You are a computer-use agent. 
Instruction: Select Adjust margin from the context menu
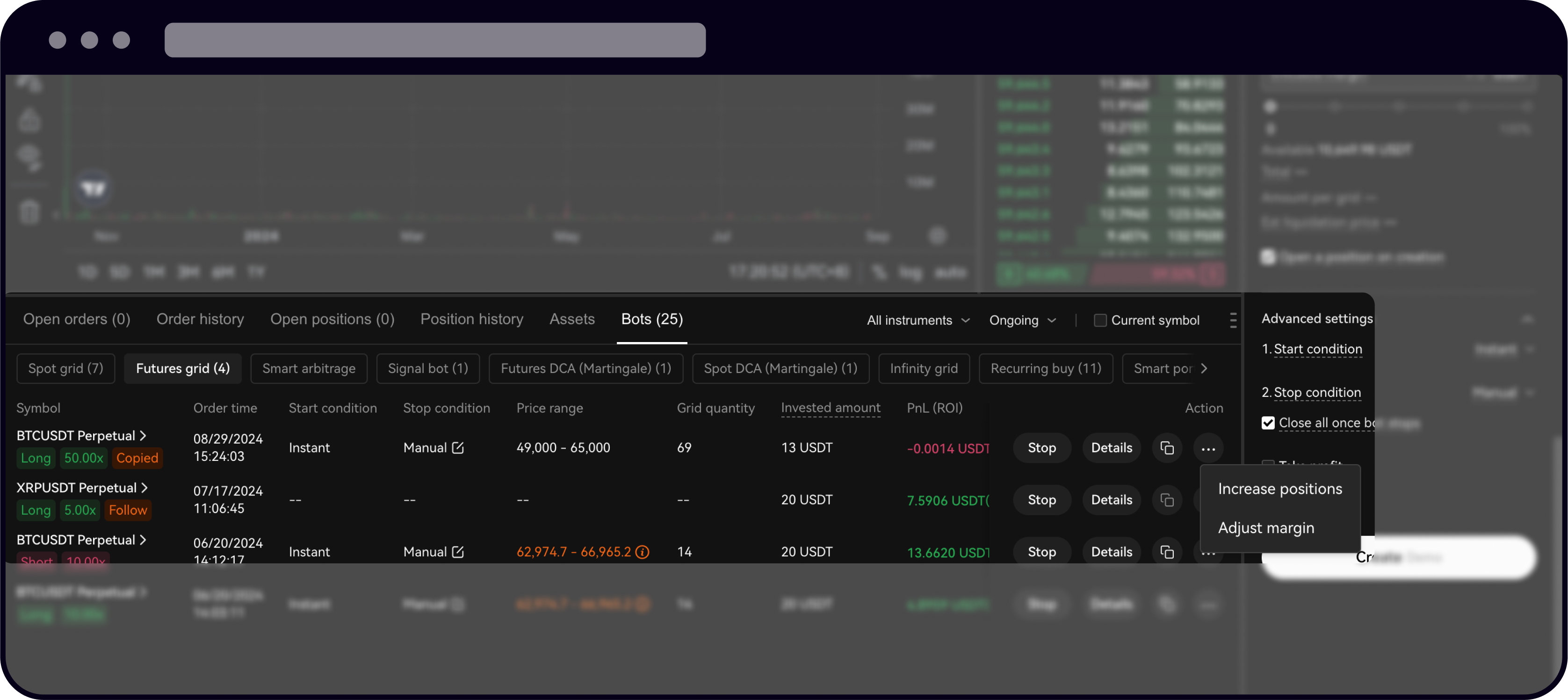(1266, 528)
